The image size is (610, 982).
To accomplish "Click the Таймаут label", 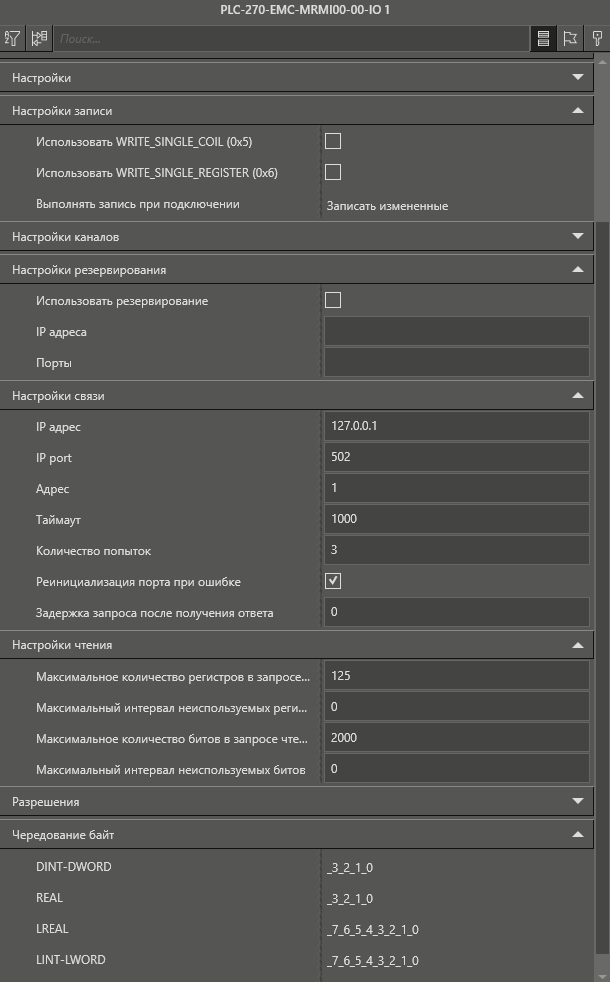I will click(x=58, y=520).
